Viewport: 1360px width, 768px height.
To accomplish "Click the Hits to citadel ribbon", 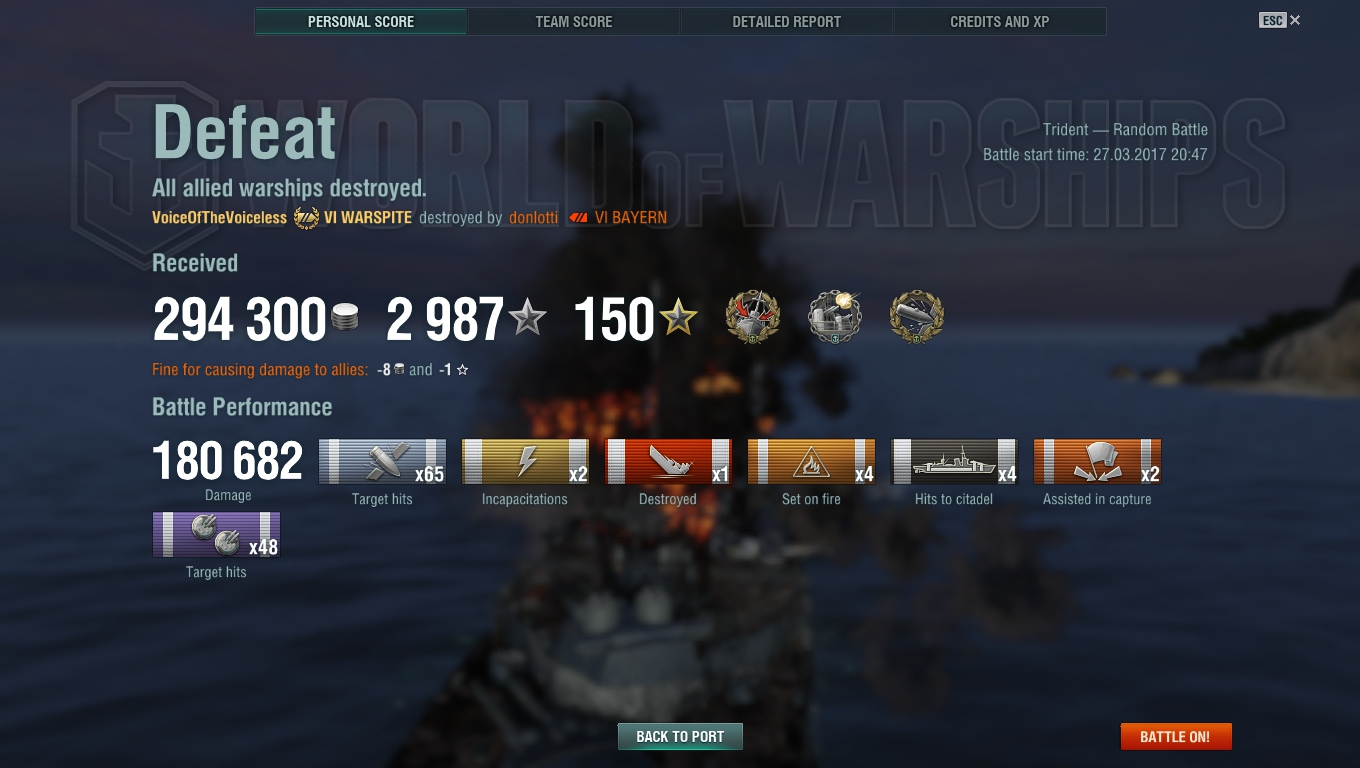I will [954, 462].
